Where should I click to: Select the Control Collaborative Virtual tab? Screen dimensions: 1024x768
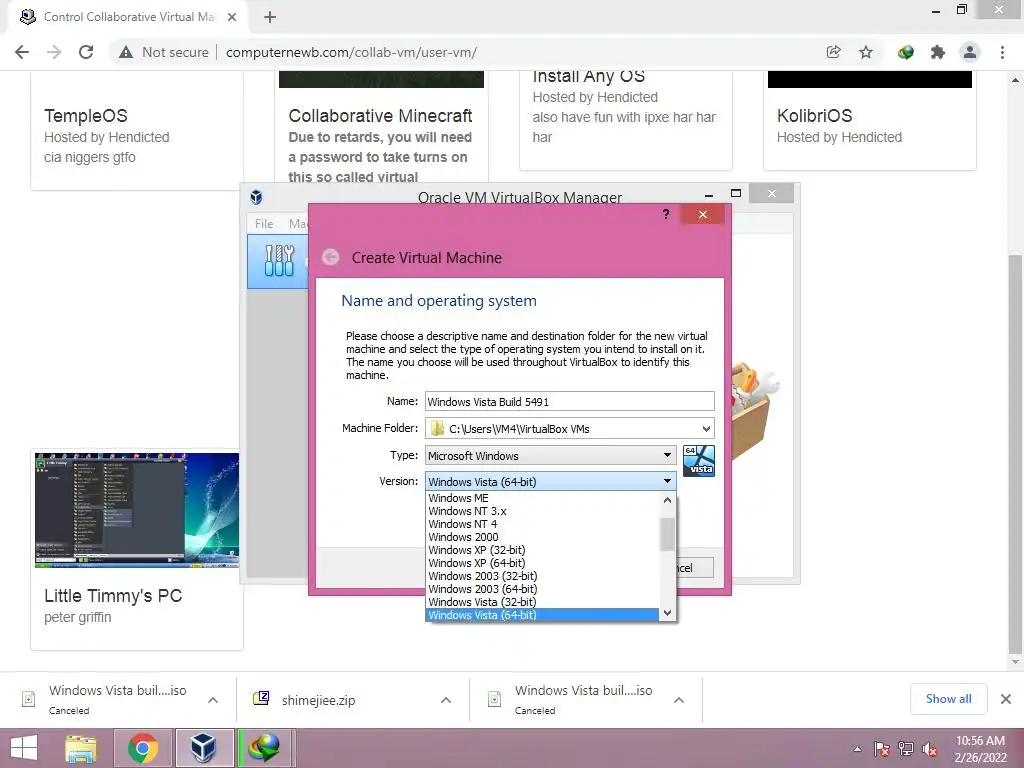tap(127, 17)
